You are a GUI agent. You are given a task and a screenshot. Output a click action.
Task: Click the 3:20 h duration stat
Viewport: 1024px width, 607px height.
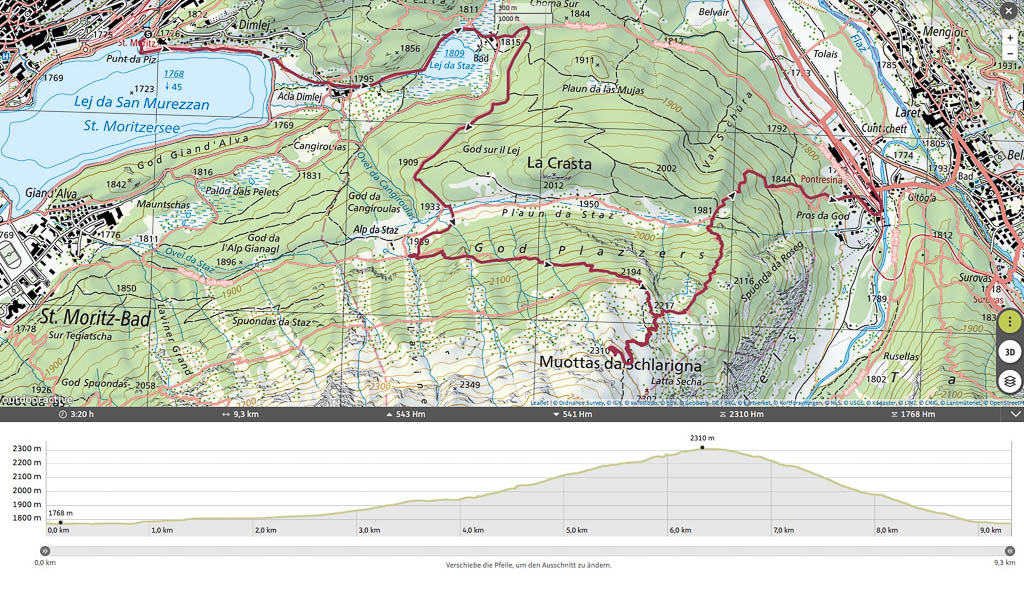(77, 414)
